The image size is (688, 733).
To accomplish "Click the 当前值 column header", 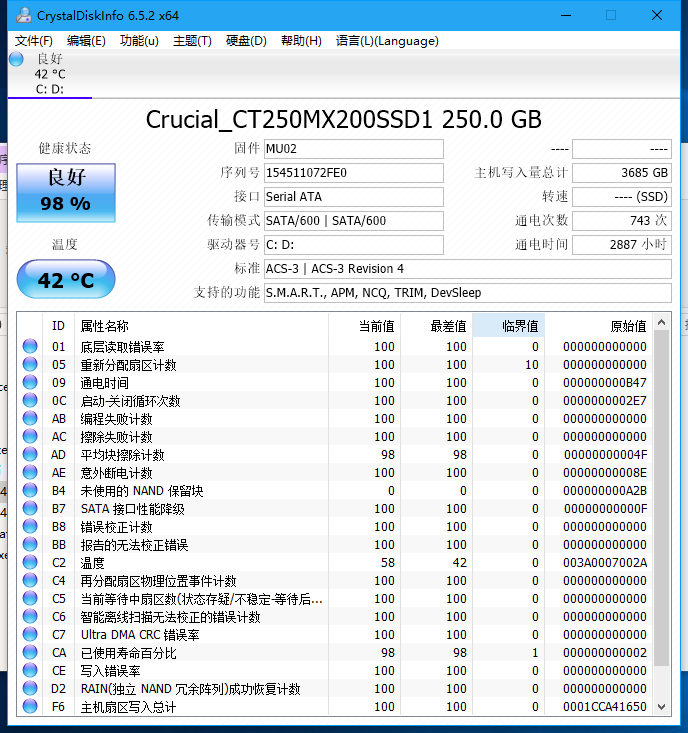I will (x=365, y=326).
